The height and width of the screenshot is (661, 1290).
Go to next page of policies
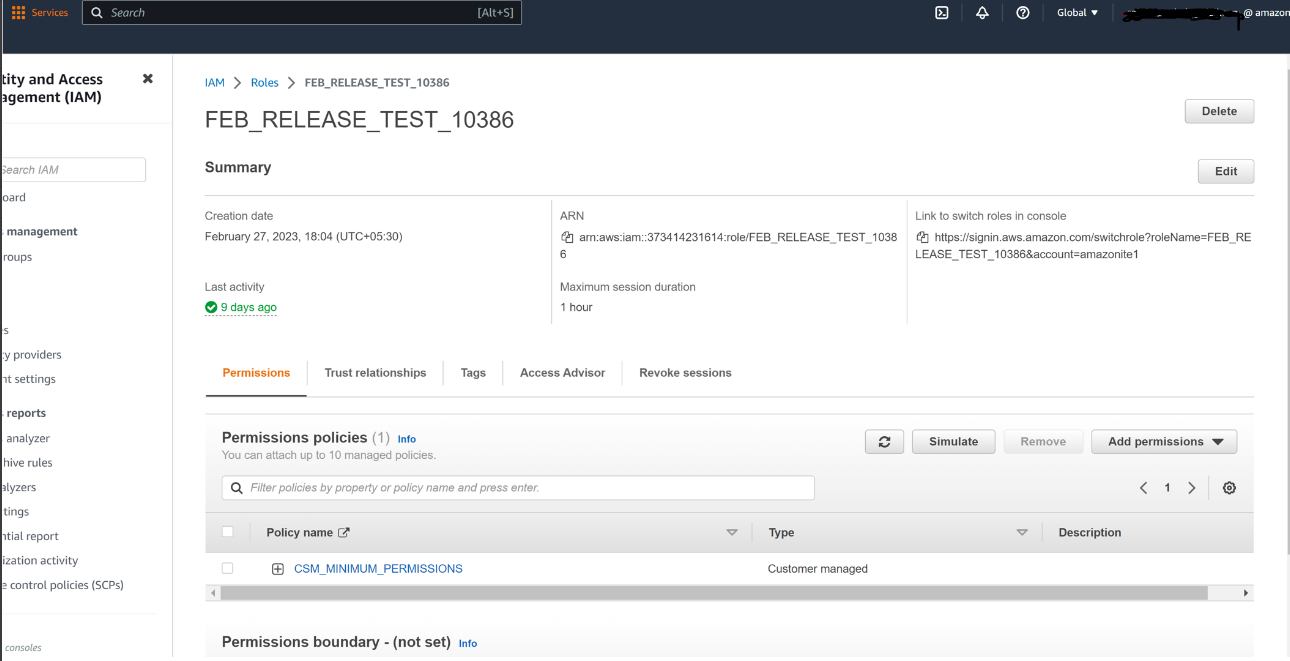click(x=1191, y=487)
